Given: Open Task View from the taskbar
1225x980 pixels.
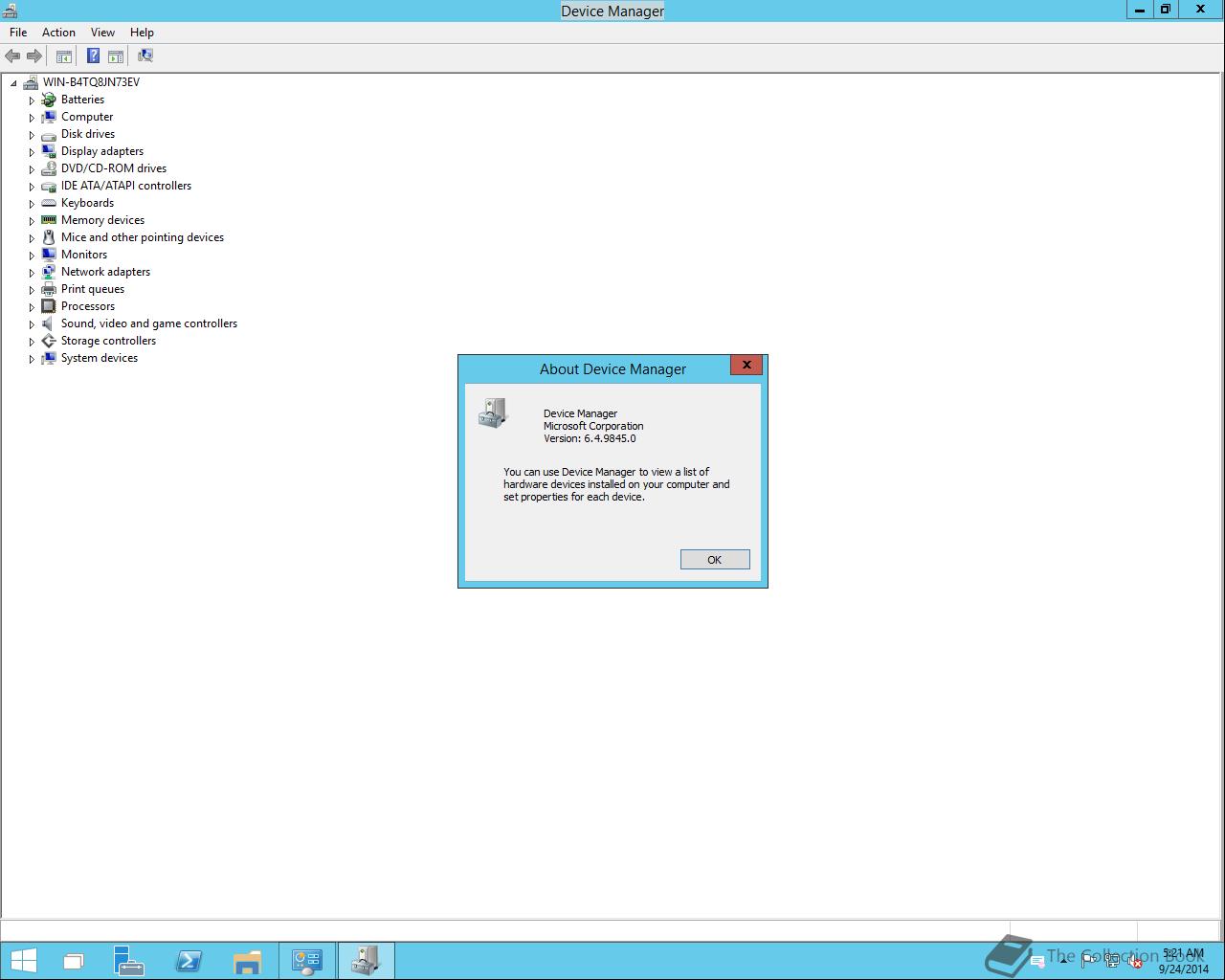Looking at the screenshot, I should (x=74, y=962).
